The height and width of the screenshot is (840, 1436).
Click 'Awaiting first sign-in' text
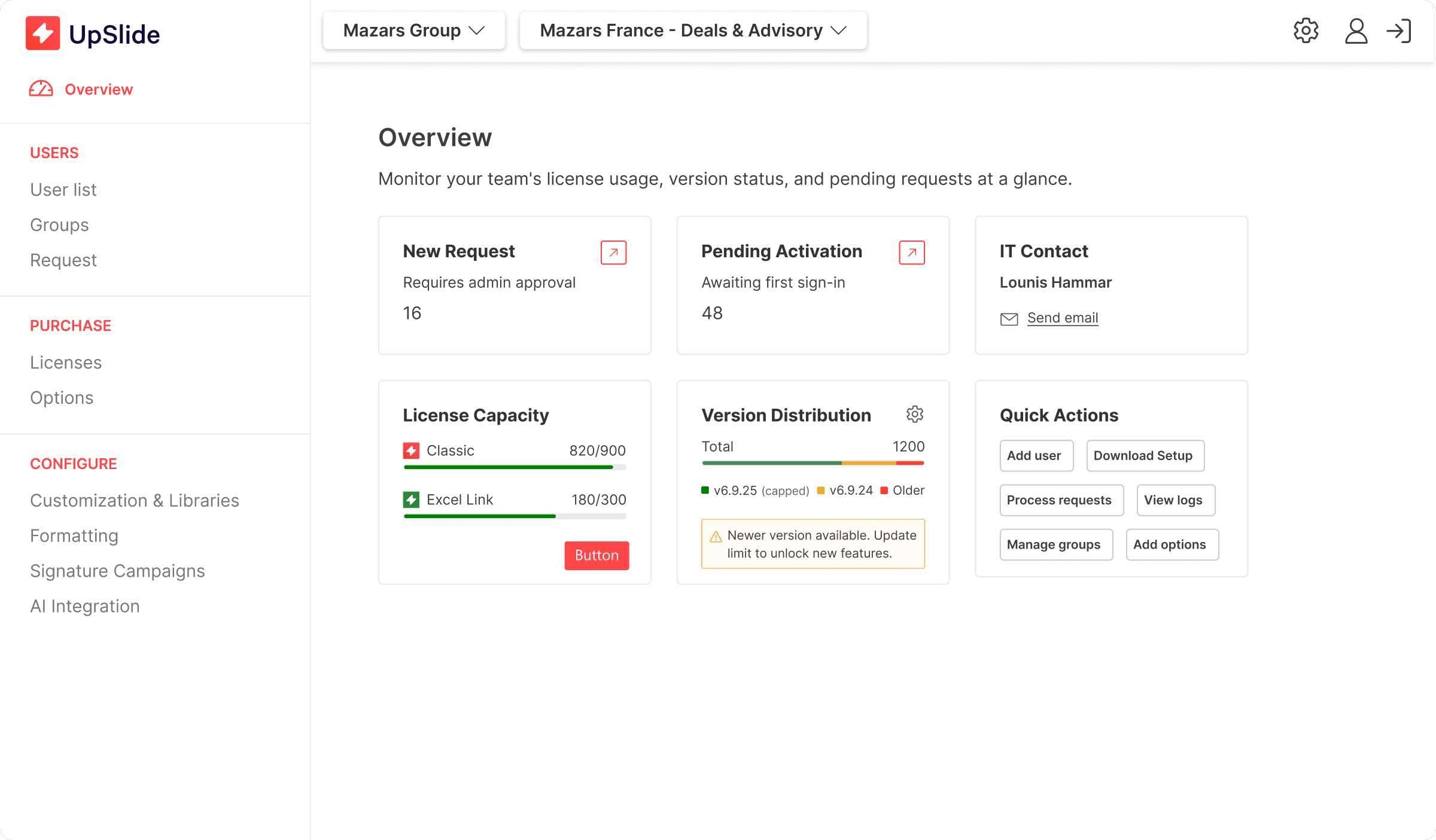pyautogui.click(x=773, y=282)
